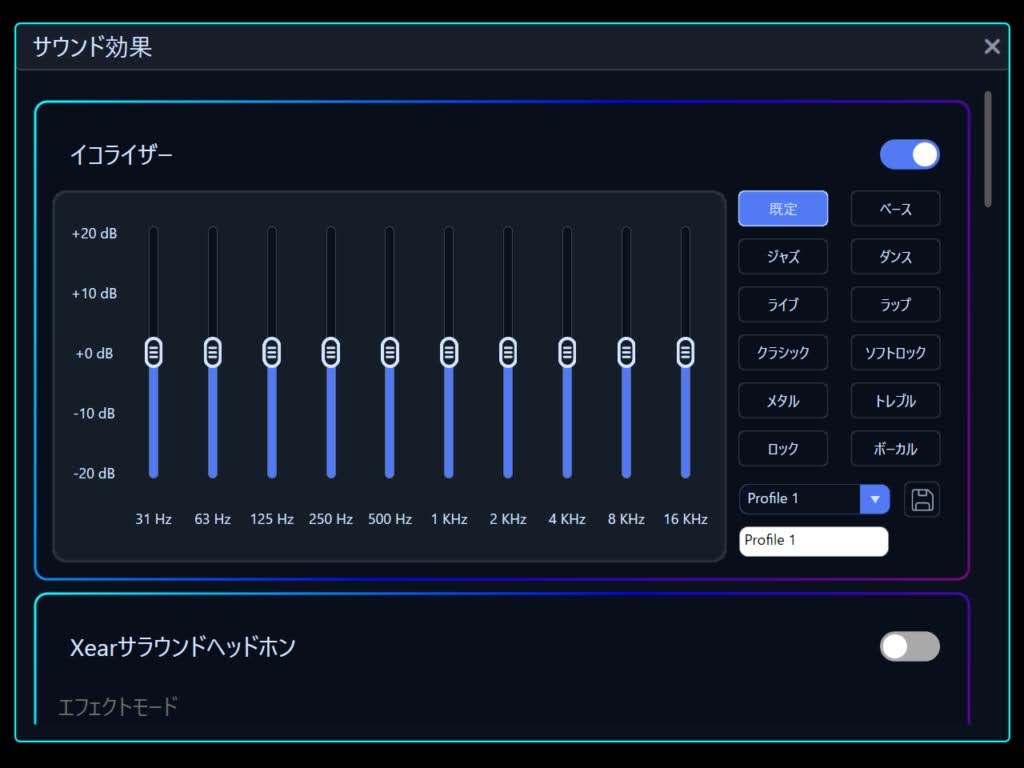
Task: Close the サウンド効果 dialog
Action: [991, 46]
